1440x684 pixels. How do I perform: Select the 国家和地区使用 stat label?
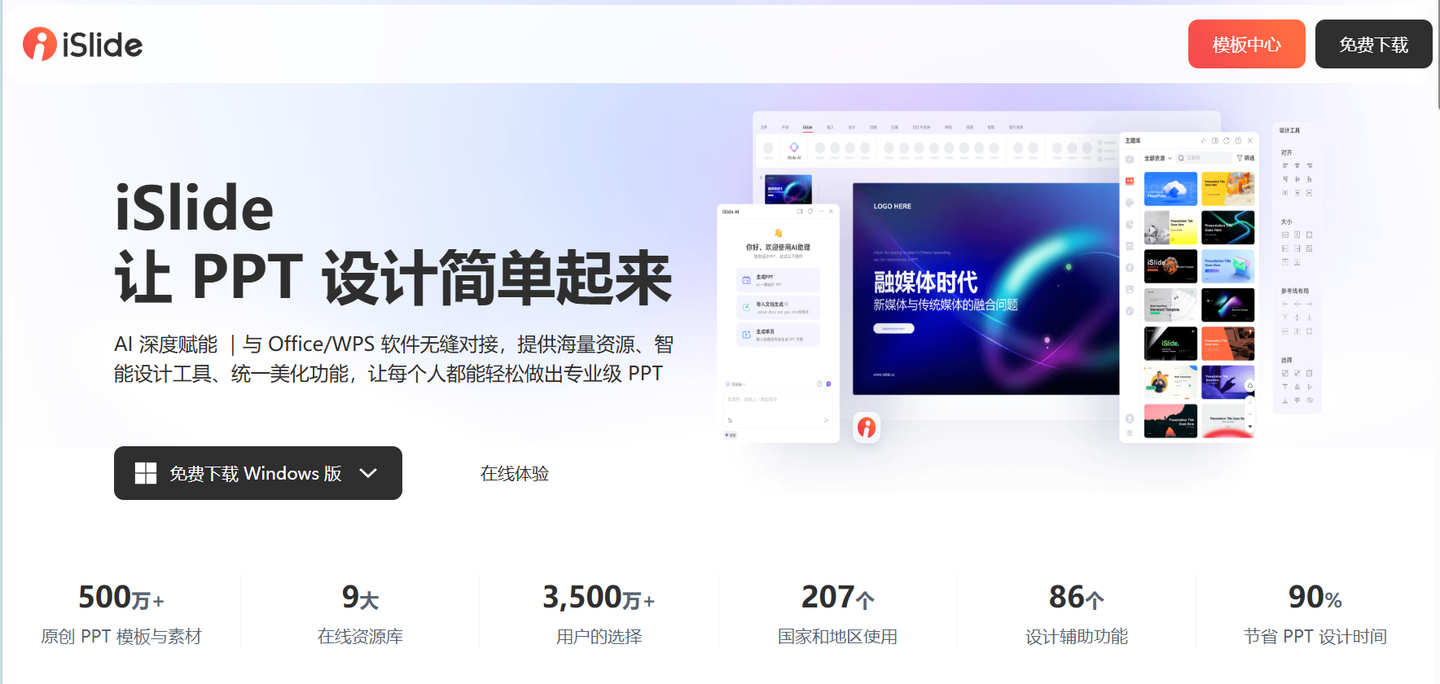[838, 636]
